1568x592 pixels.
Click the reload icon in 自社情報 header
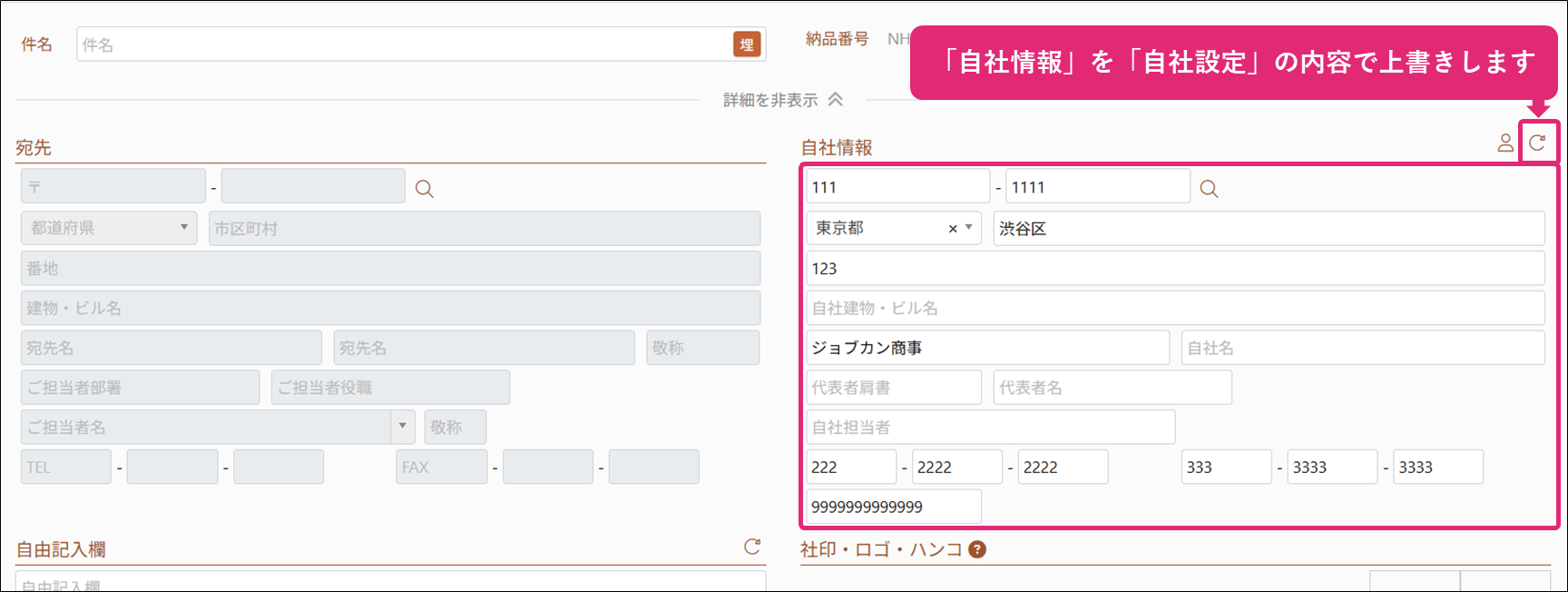tap(1537, 143)
